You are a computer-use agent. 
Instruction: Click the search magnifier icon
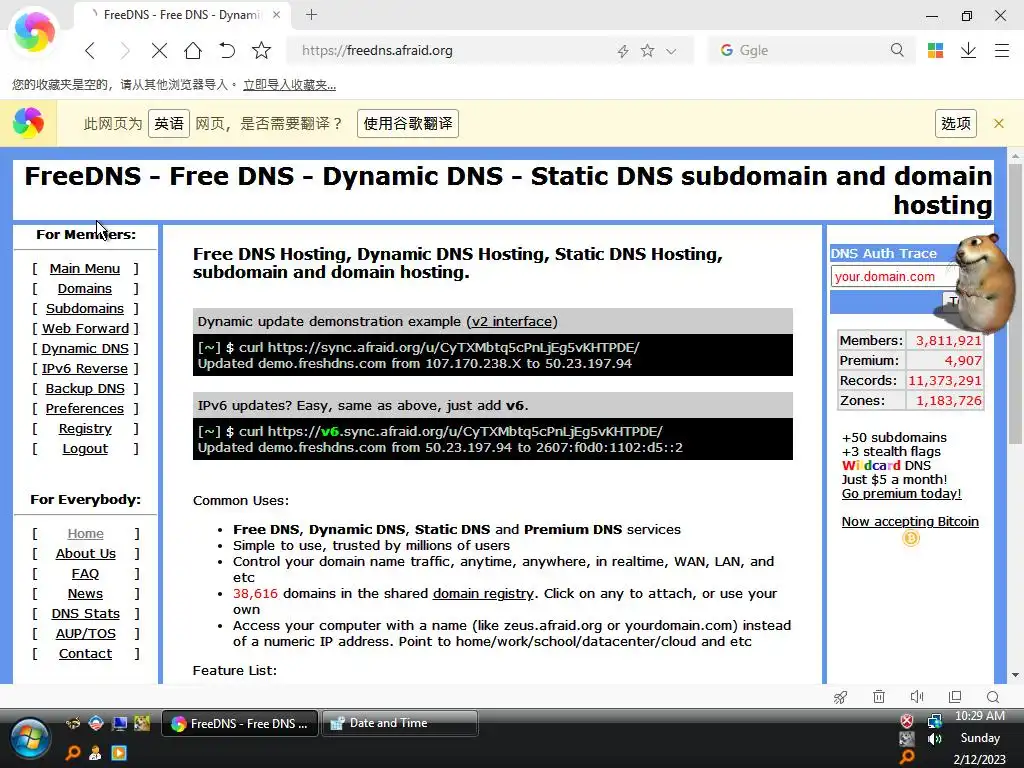(x=897, y=50)
